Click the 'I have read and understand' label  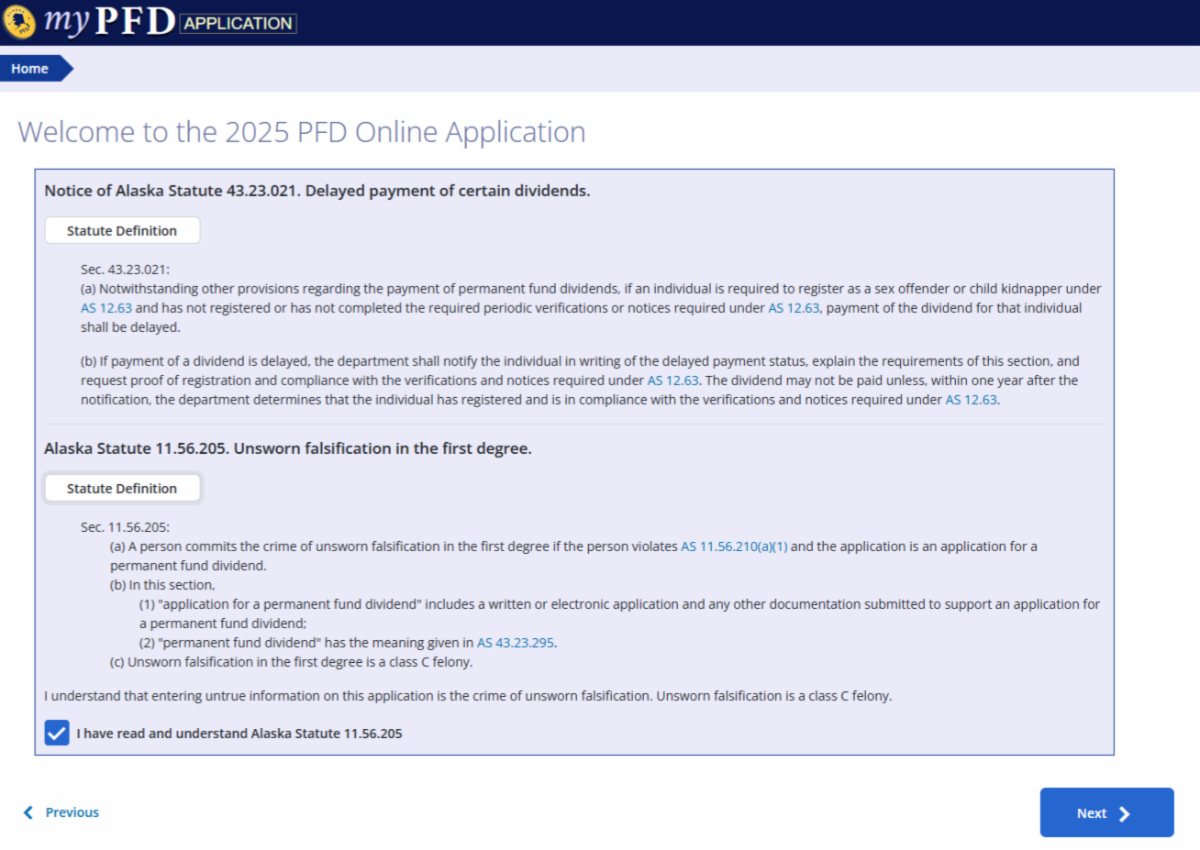click(239, 734)
